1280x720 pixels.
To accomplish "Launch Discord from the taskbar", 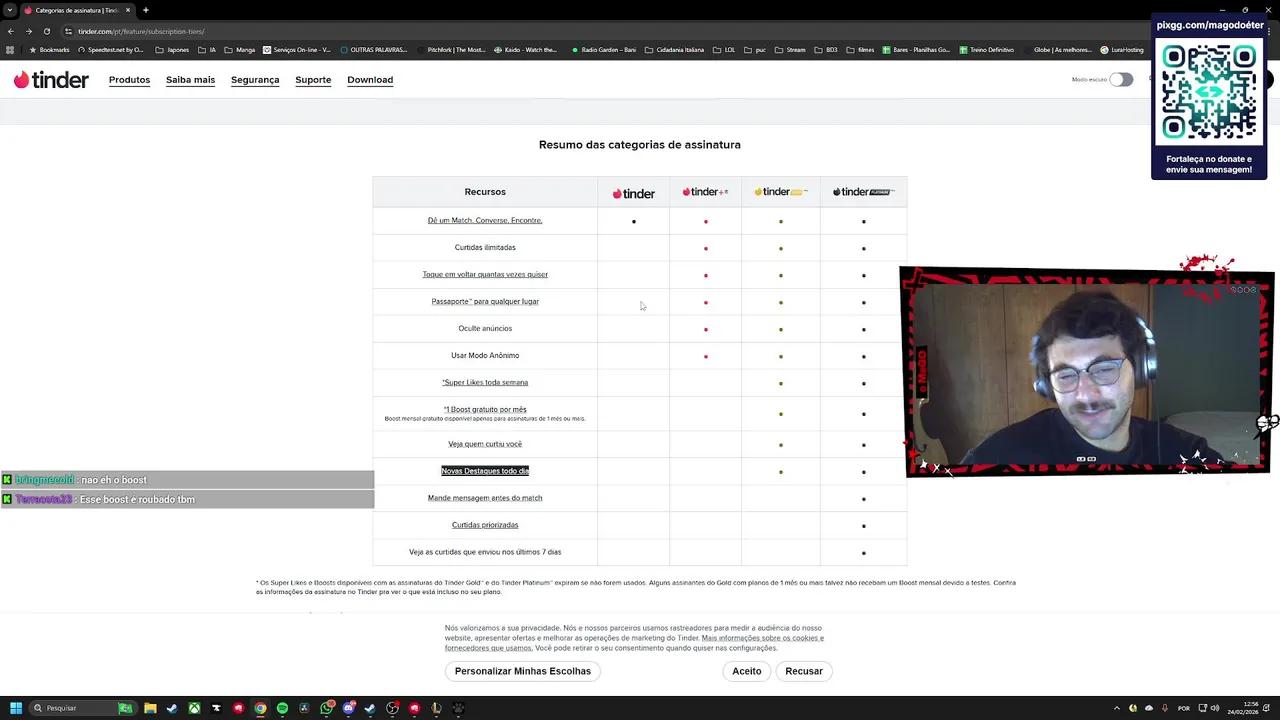I will [x=348, y=708].
